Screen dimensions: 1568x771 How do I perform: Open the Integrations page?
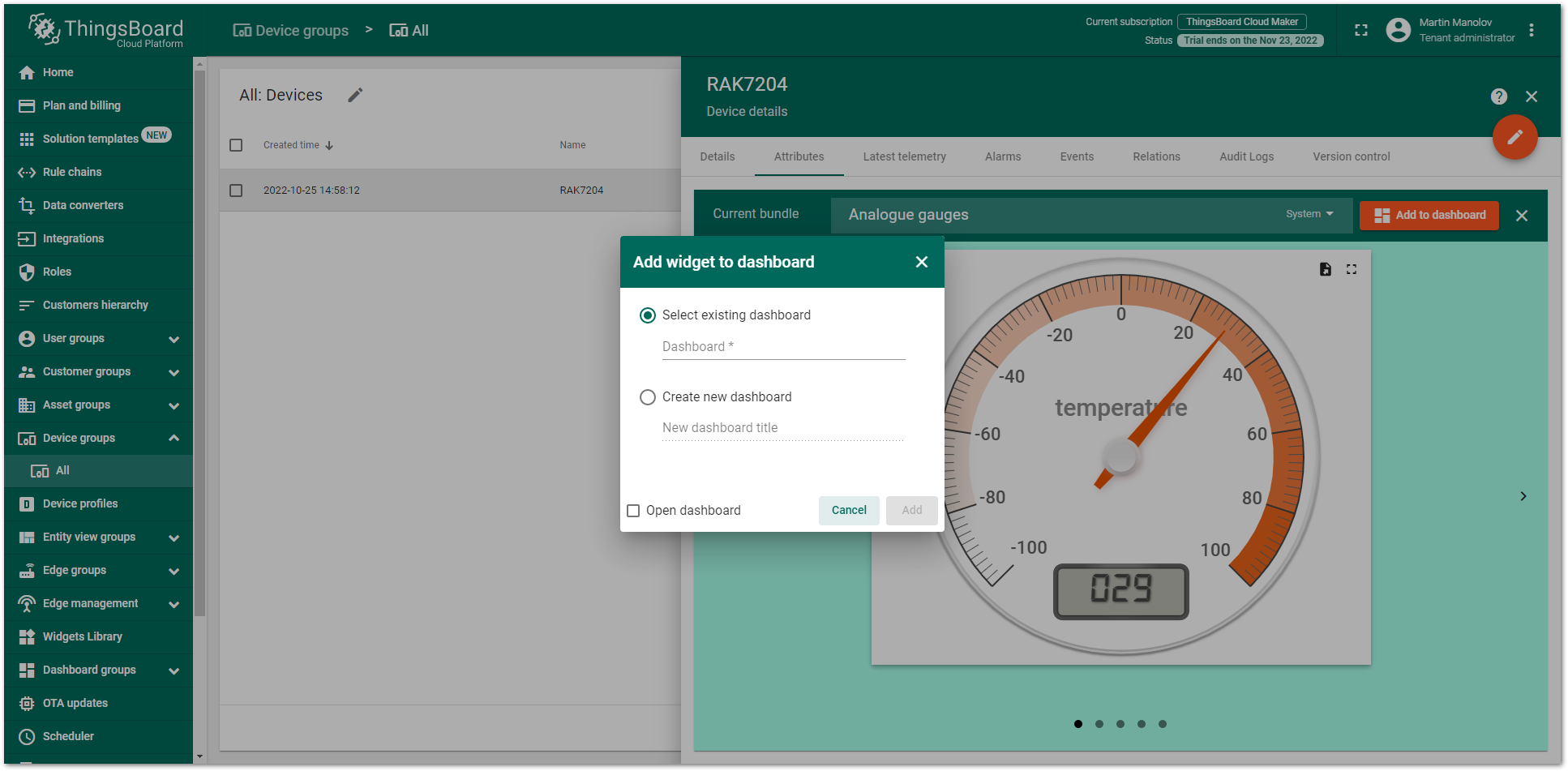(73, 238)
